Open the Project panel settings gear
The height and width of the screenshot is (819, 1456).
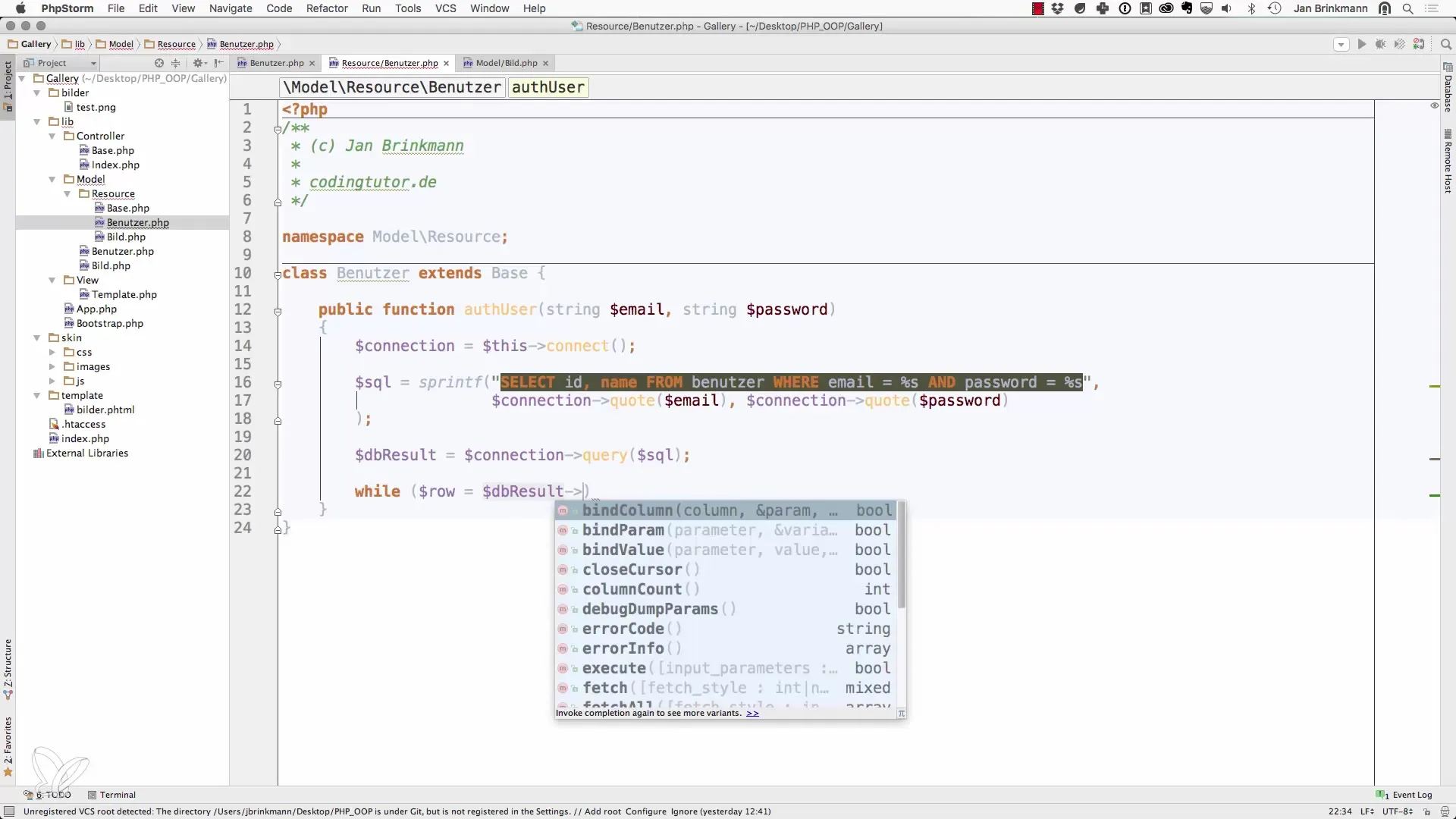(x=199, y=63)
